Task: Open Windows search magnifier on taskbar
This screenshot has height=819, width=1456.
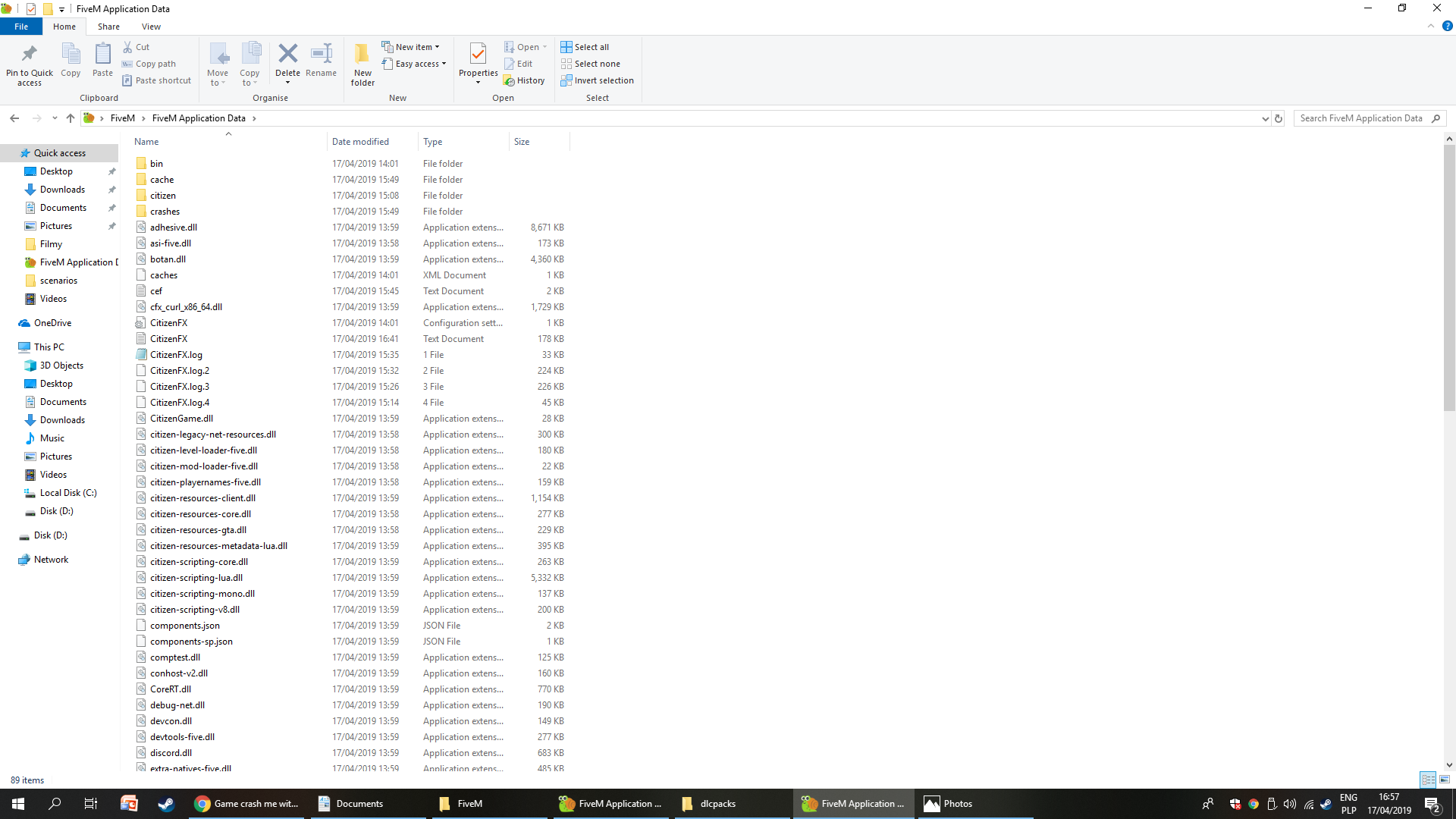Action: pos(55,804)
